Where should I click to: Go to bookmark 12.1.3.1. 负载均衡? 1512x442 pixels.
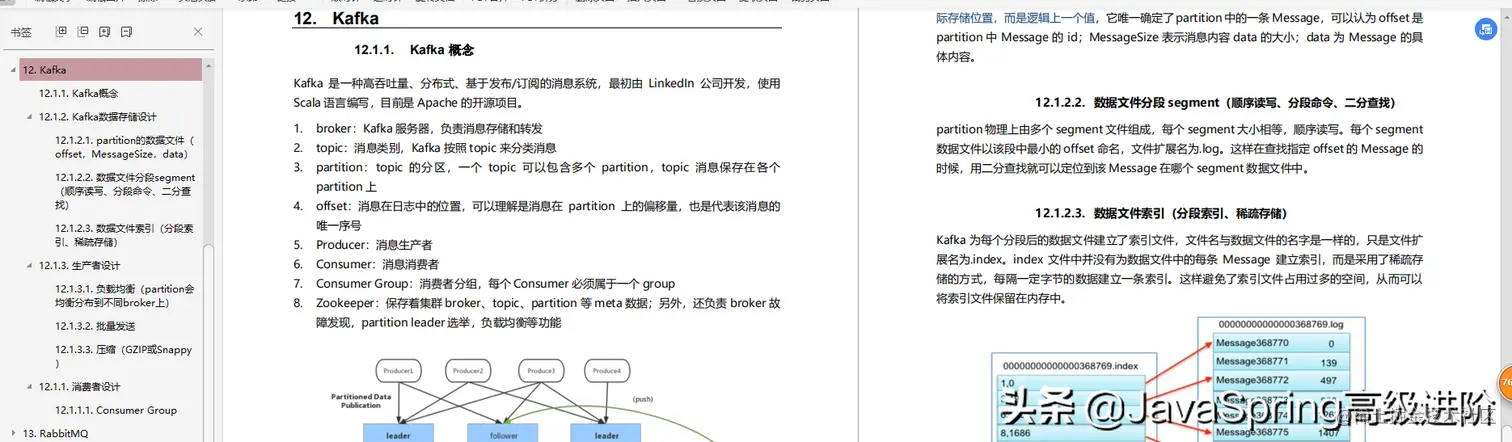tap(124, 296)
